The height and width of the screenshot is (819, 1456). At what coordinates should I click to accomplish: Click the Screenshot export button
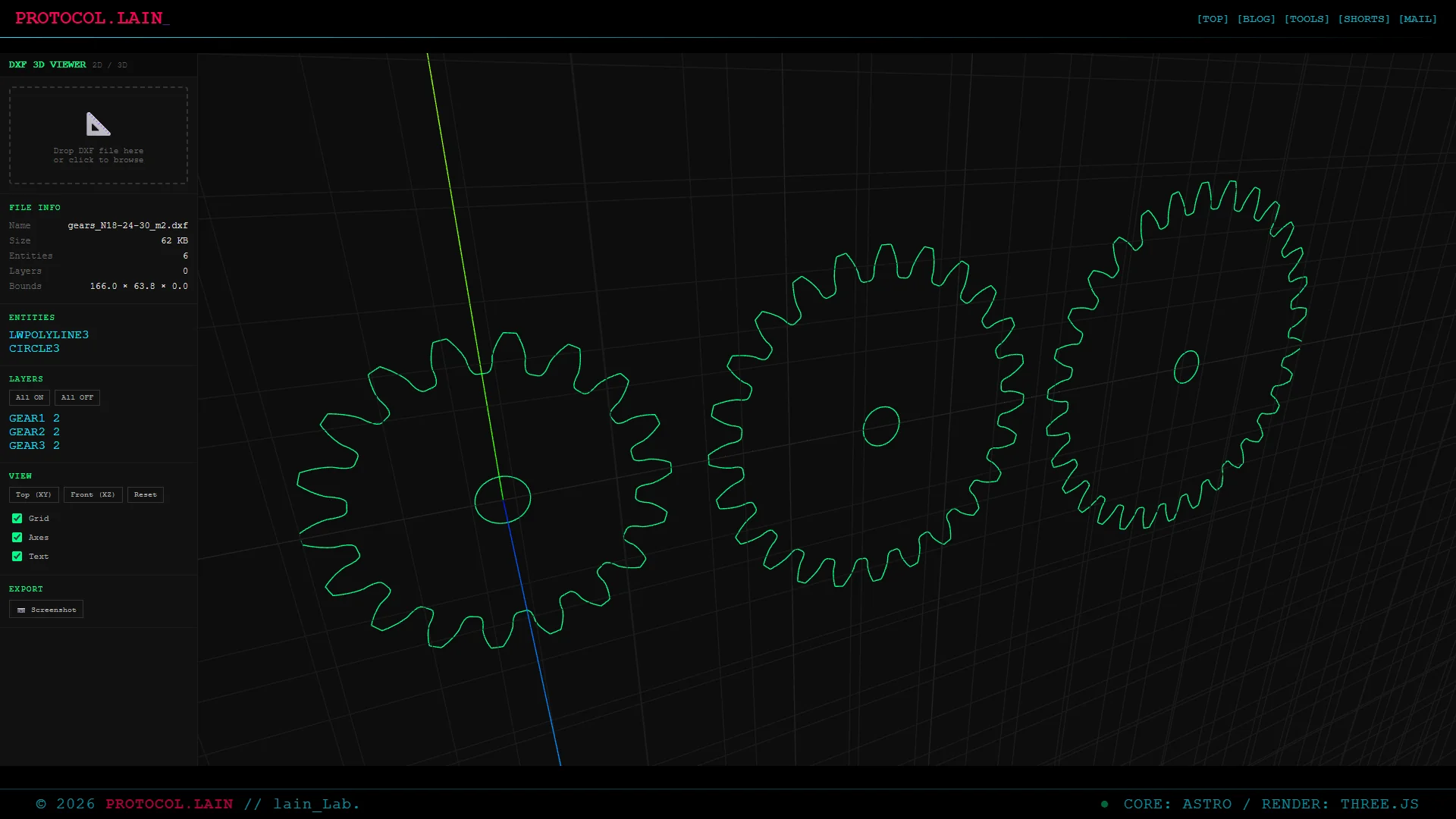pos(46,610)
